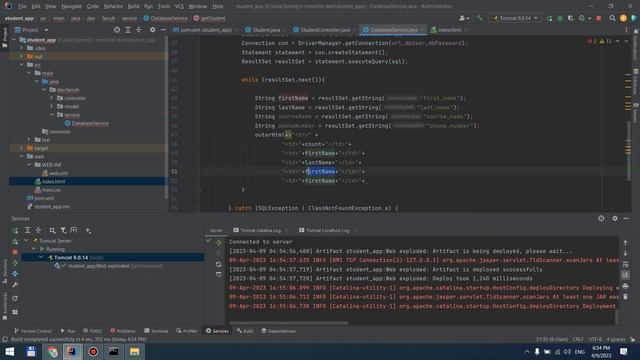The height and width of the screenshot is (360, 640).
Task: Click the DatabaseService breadcrumb in navigation bar
Action: coord(165,18)
